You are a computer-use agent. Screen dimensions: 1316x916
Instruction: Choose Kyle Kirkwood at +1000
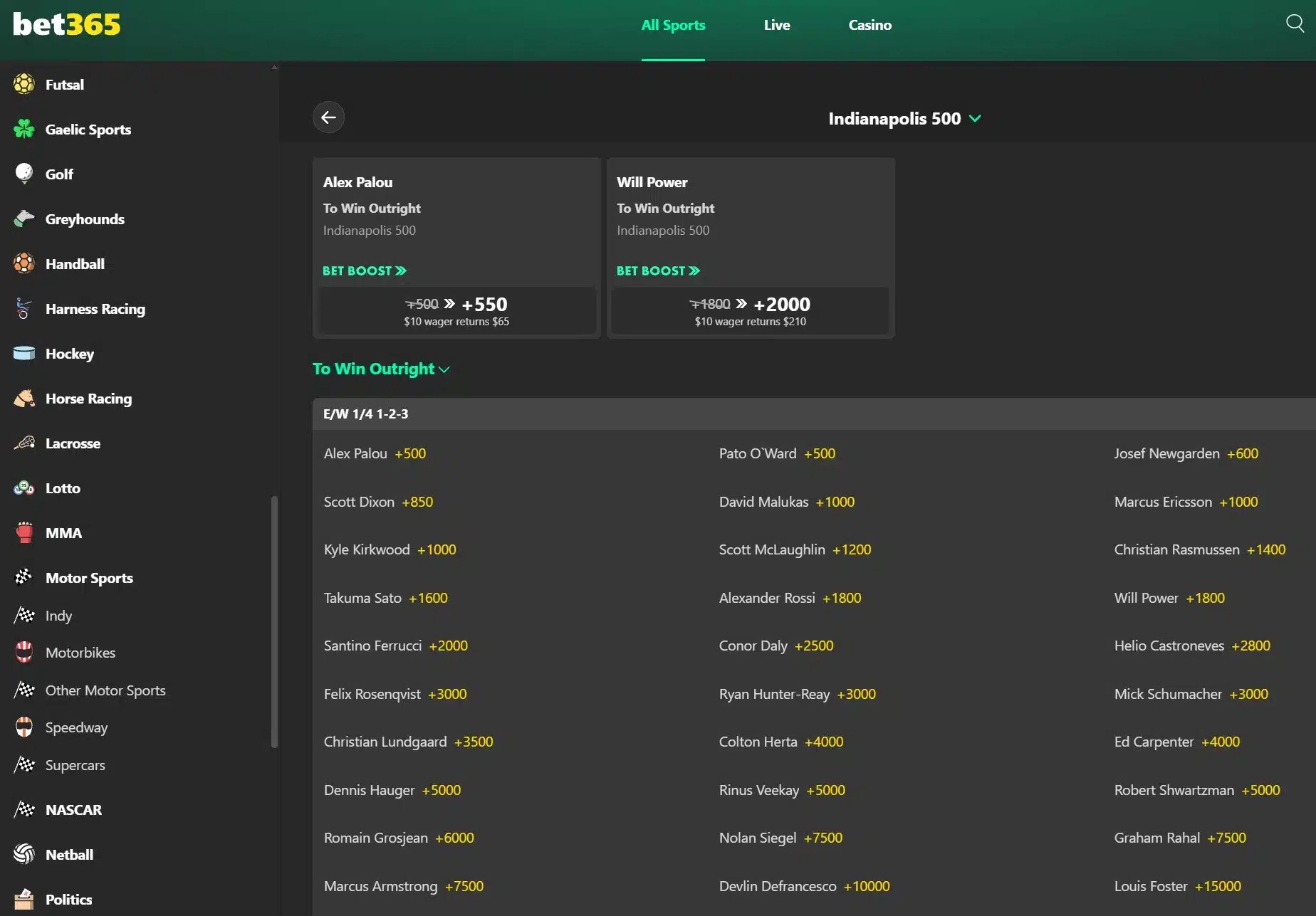coord(390,549)
